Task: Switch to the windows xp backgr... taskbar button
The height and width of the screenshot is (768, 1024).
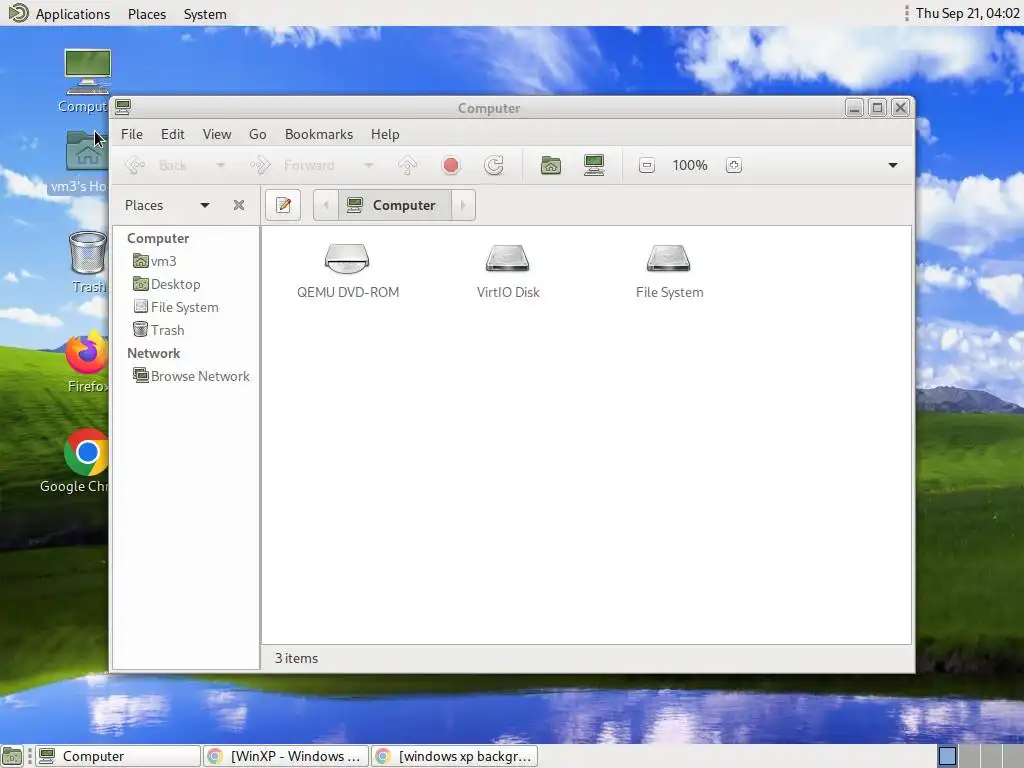Action: (x=455, y=756)
